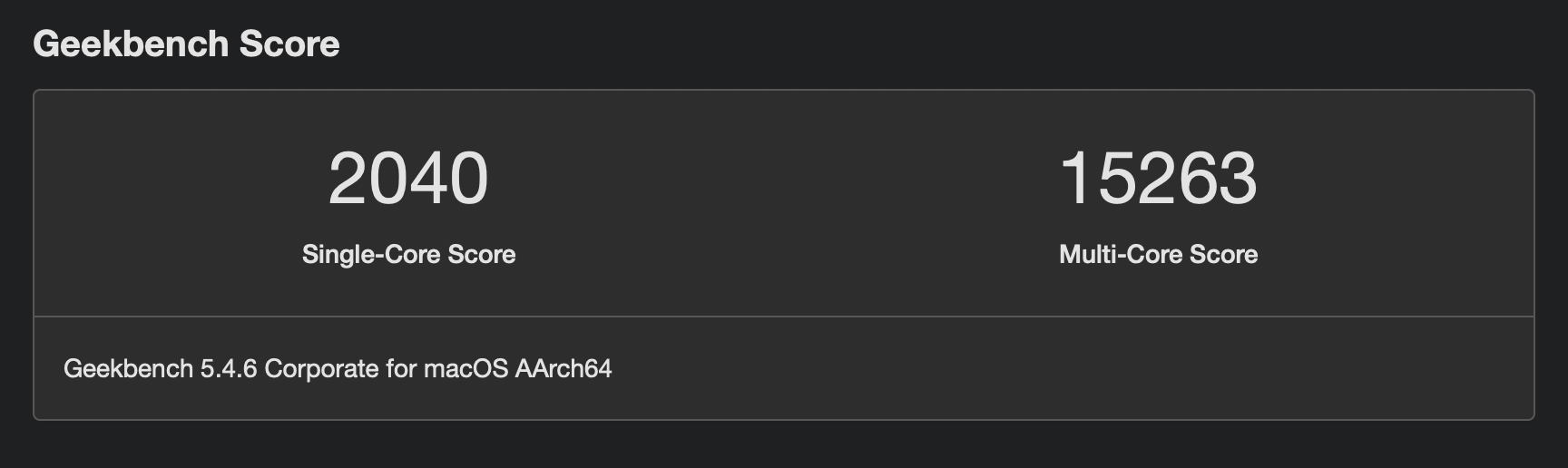Viewport: 1568px width, 468px height.
Task: Click the Geekbench 5.4.6 Corporate version line
Action: [x=338, y=368]
